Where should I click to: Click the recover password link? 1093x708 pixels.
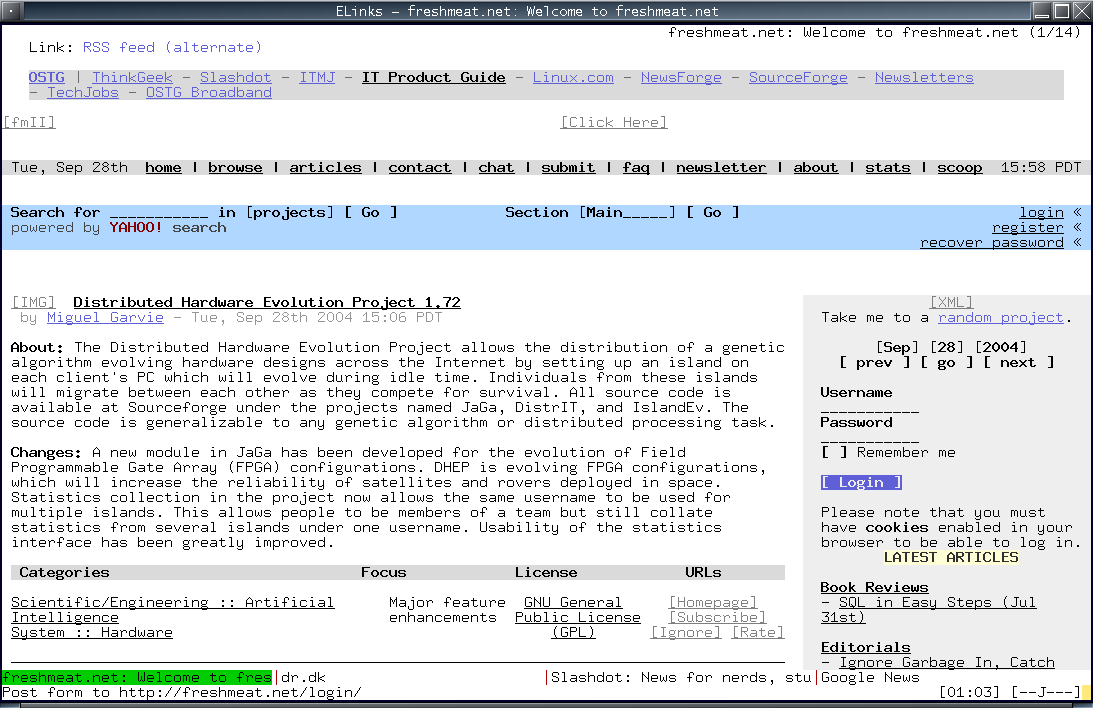coord(992,243)
